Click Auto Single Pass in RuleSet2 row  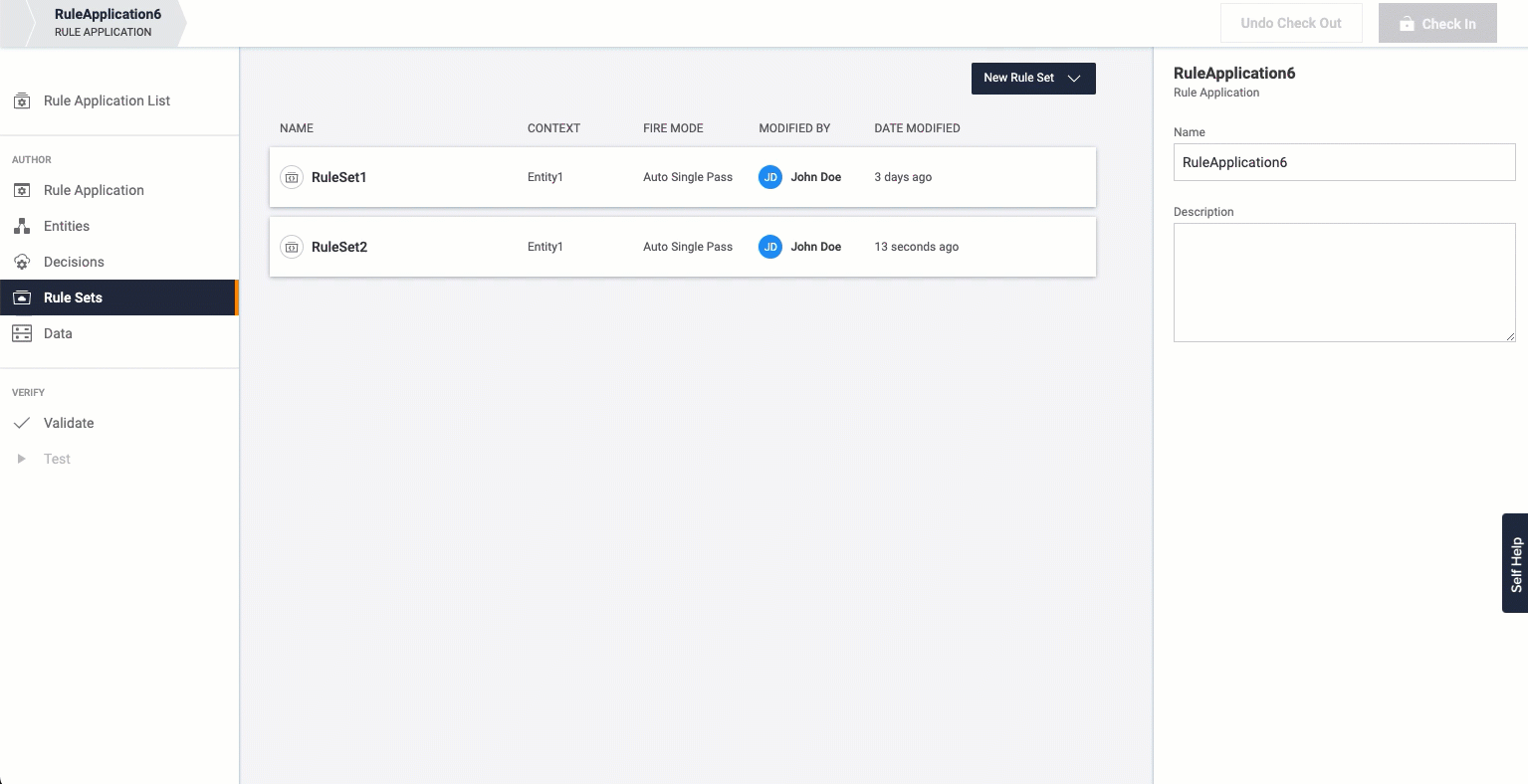click(688, 247)
